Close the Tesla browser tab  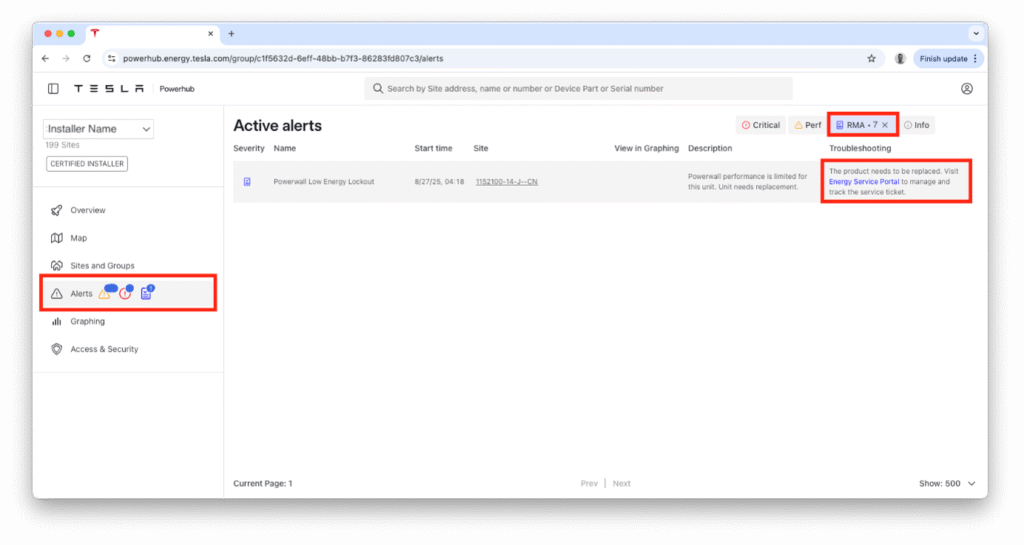tap(210, 33)
